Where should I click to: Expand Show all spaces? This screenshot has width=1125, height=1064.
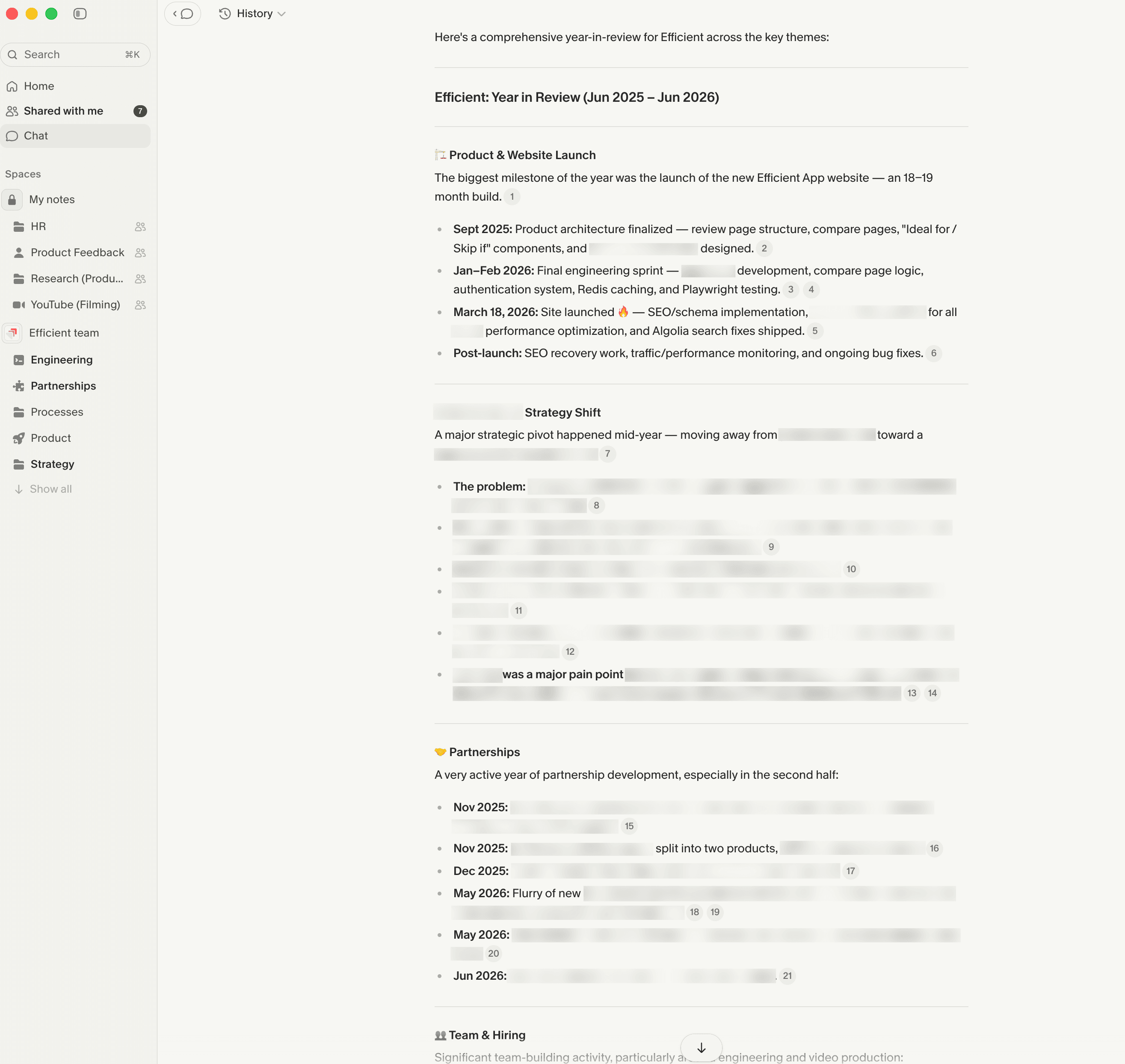(43, 489)
